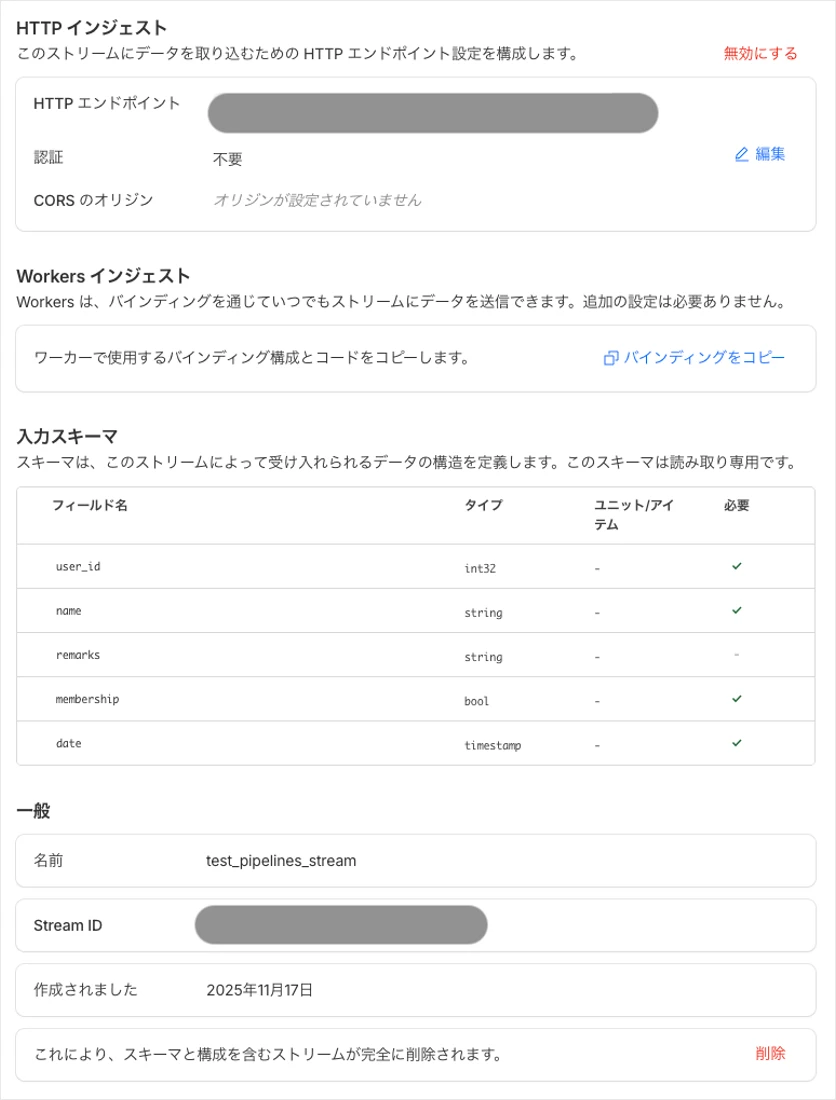
Task: Toggle the required mark for the remarks field
Action: (738, 655)
